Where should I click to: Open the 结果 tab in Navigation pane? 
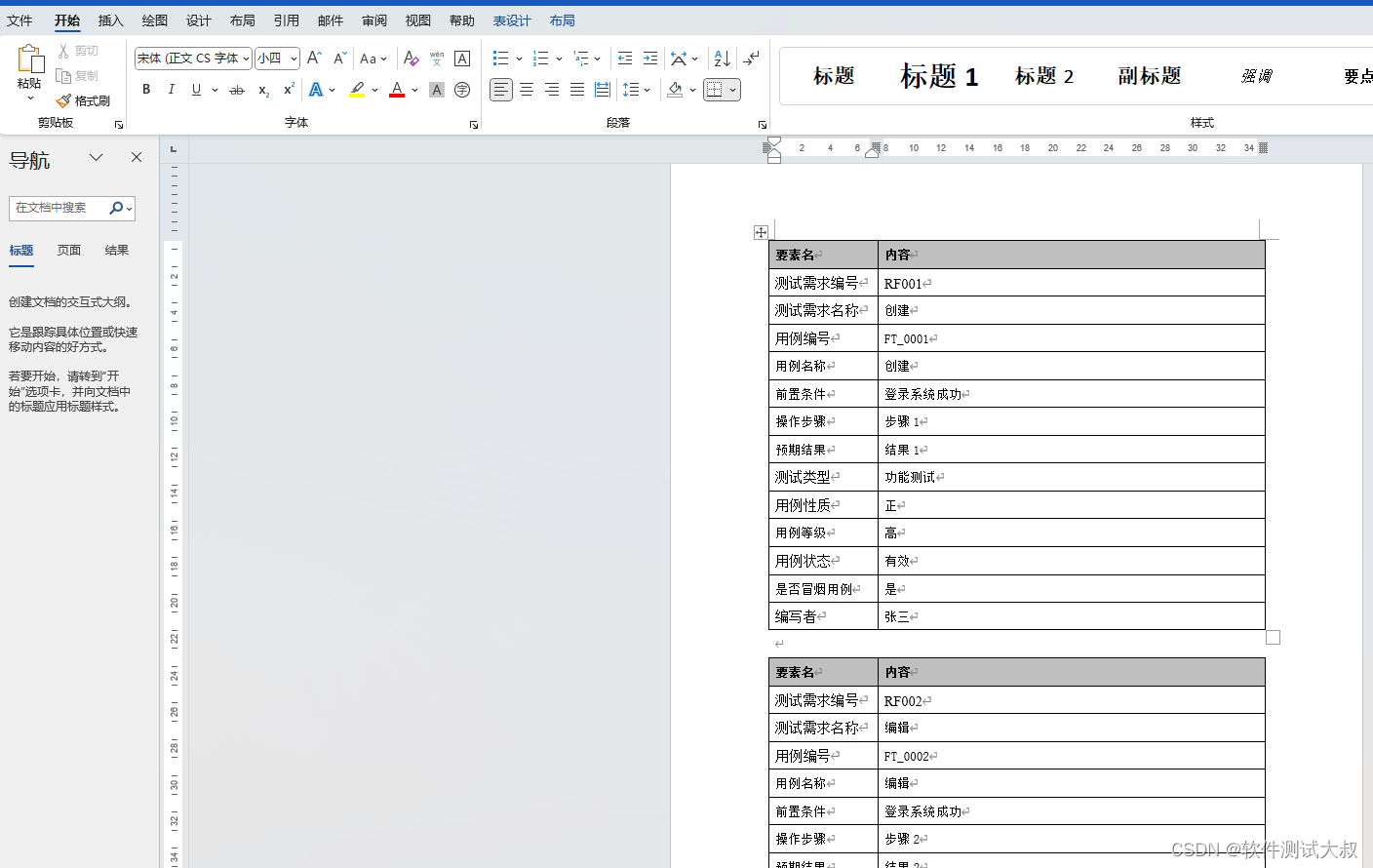coord(117,251)
